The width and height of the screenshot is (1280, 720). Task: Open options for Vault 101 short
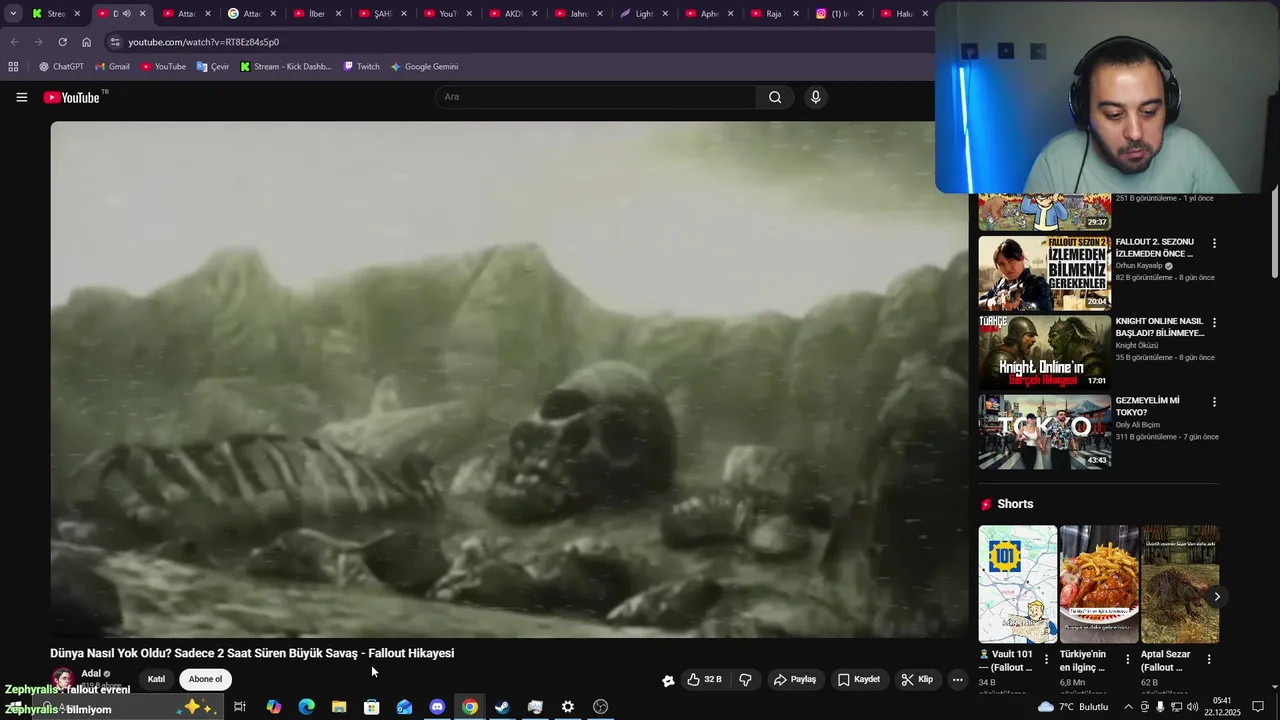[x=1047, y=660]
